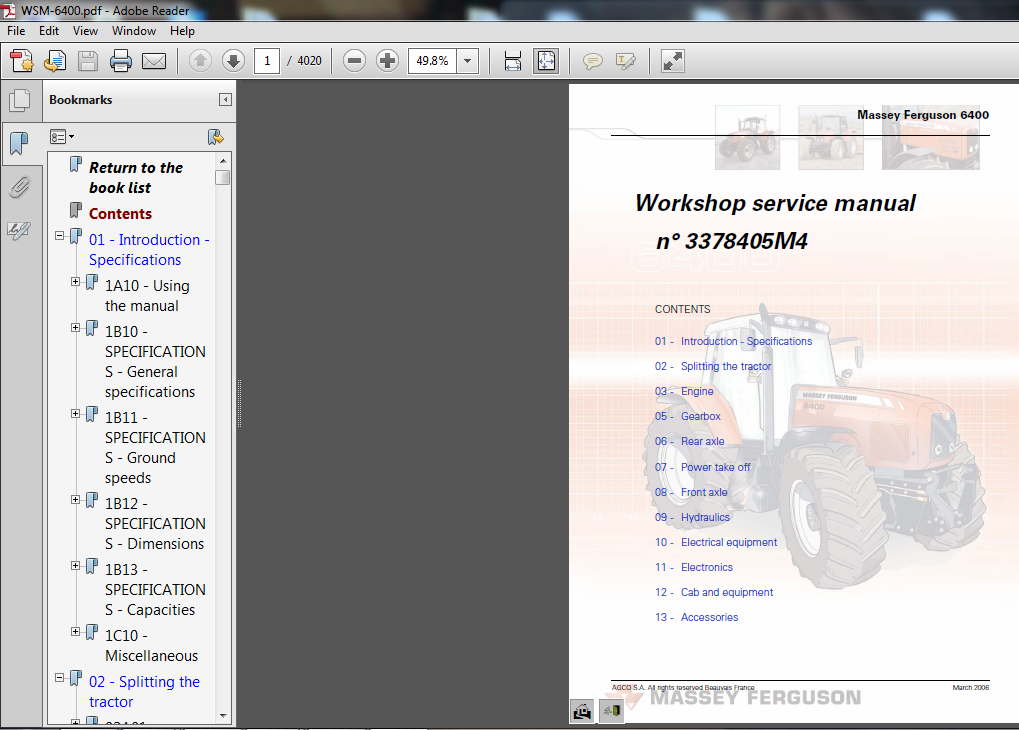This screenshot has height=730, width=1019.
Task: Click the zoom percentage field
Action: click(x=433, y=61)
